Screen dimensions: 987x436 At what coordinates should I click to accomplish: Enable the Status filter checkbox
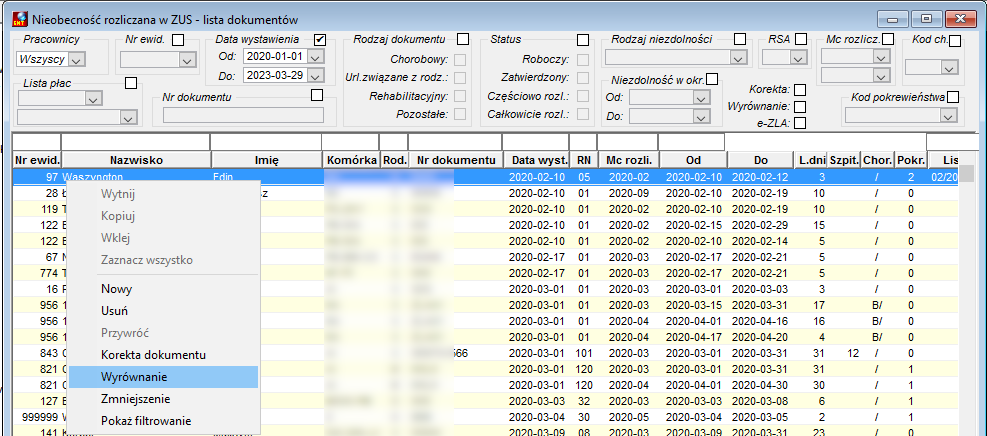[583, 40]
